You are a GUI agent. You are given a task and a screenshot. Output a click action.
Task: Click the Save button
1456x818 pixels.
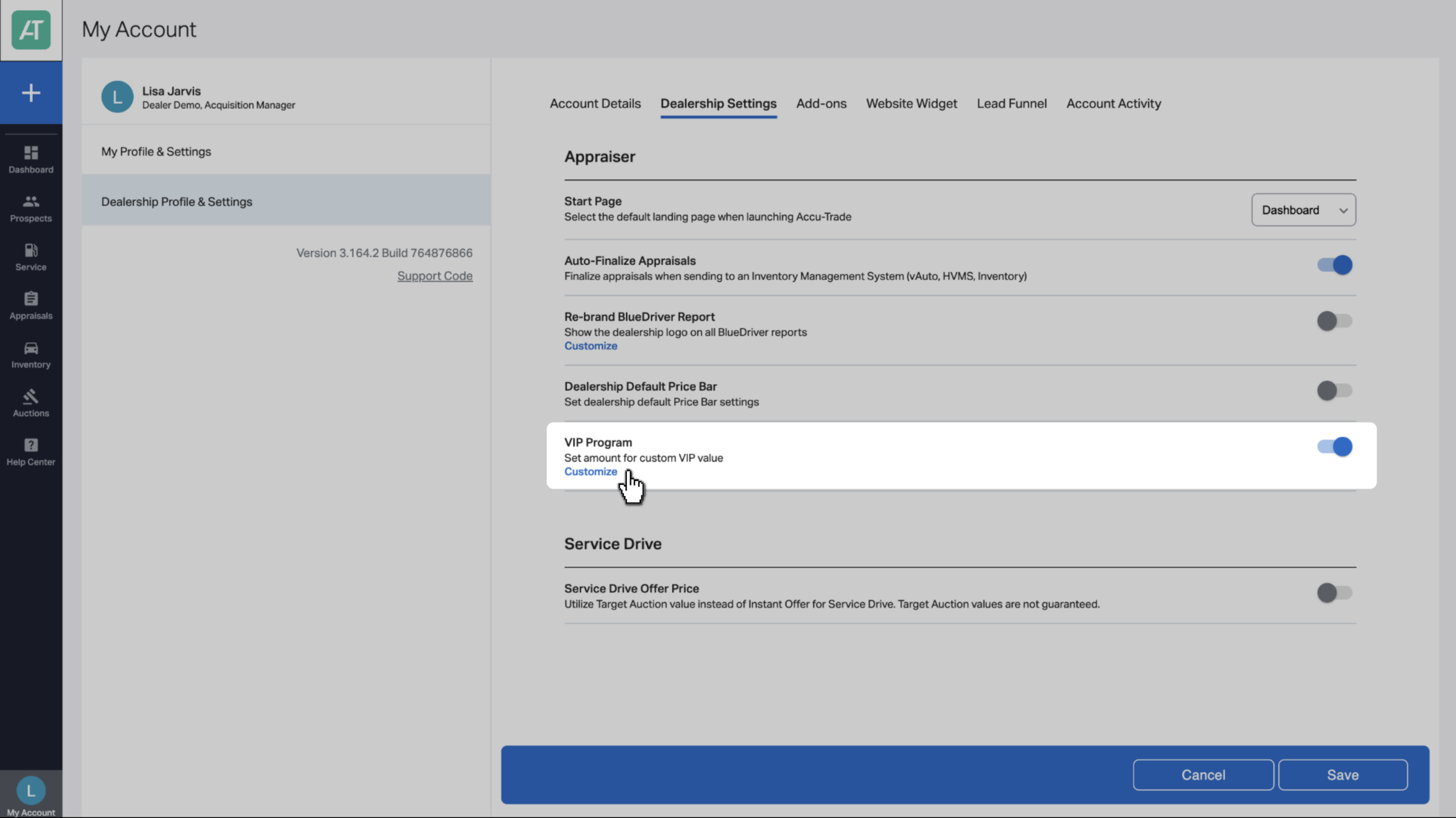click(1343, 775)
